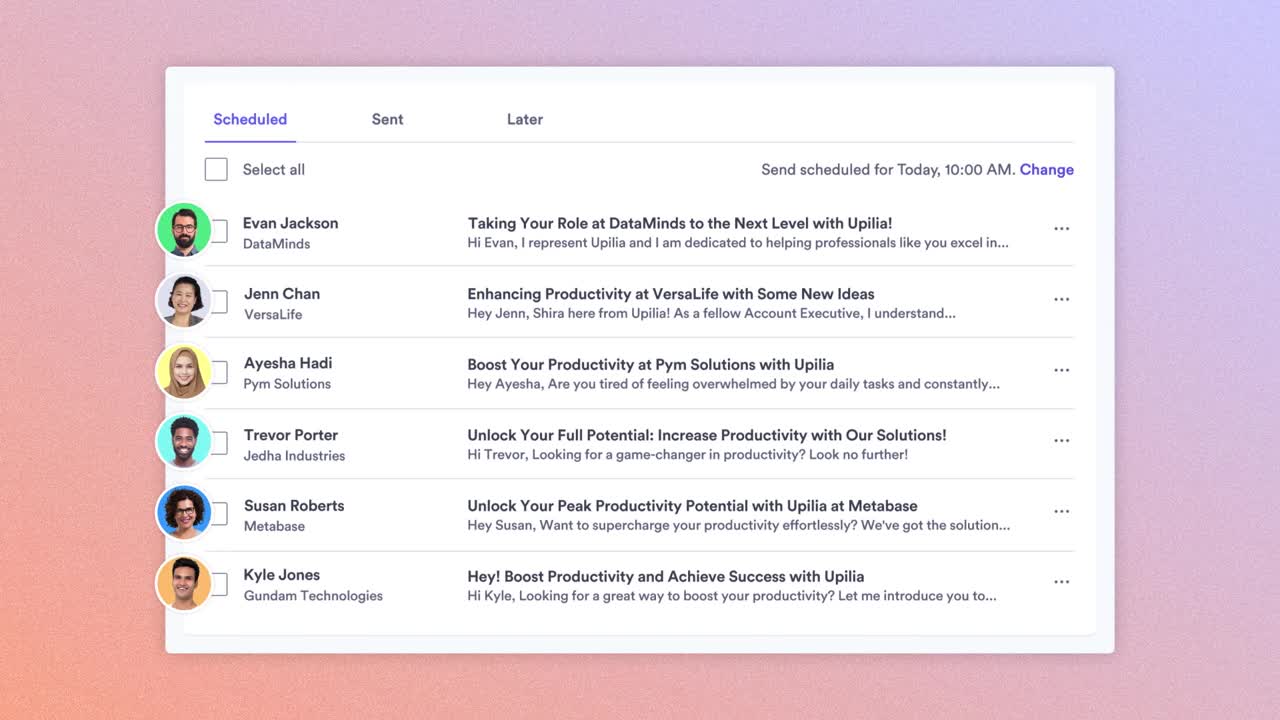Image resolution: width=1280 pixels, height=720 pixels.
Task: Return to the Scheduled tab
Action: 249,119
